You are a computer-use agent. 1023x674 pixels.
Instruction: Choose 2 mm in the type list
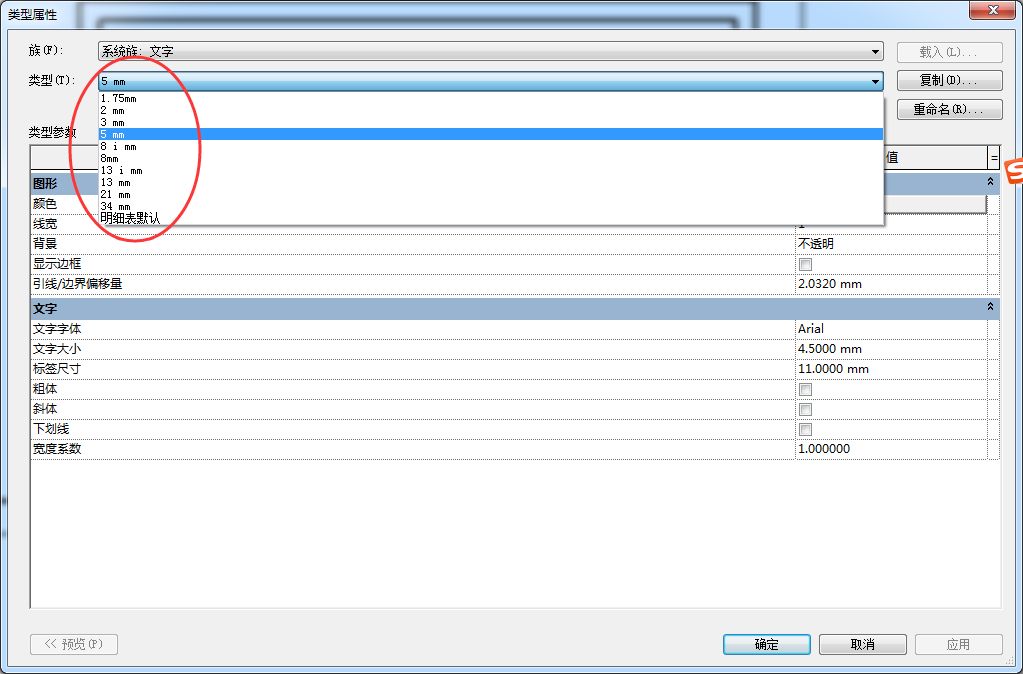coord(491,110)
